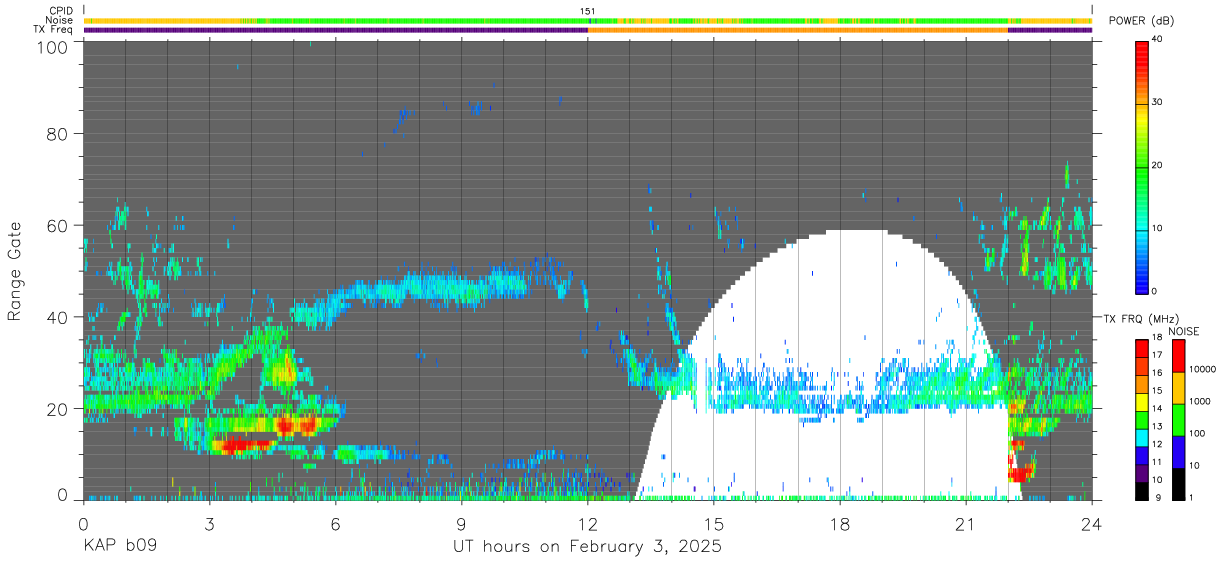
Task: Click the 15 tick on UT hours axis
Action: pos(714,524)
